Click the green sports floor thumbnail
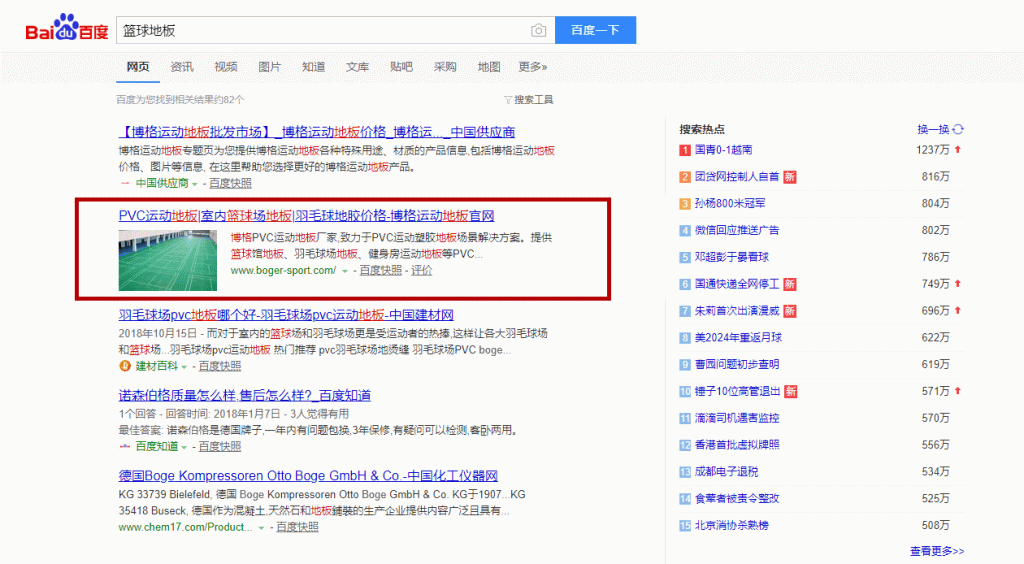This screenshot has width=1024, height=564. [167, 260]
